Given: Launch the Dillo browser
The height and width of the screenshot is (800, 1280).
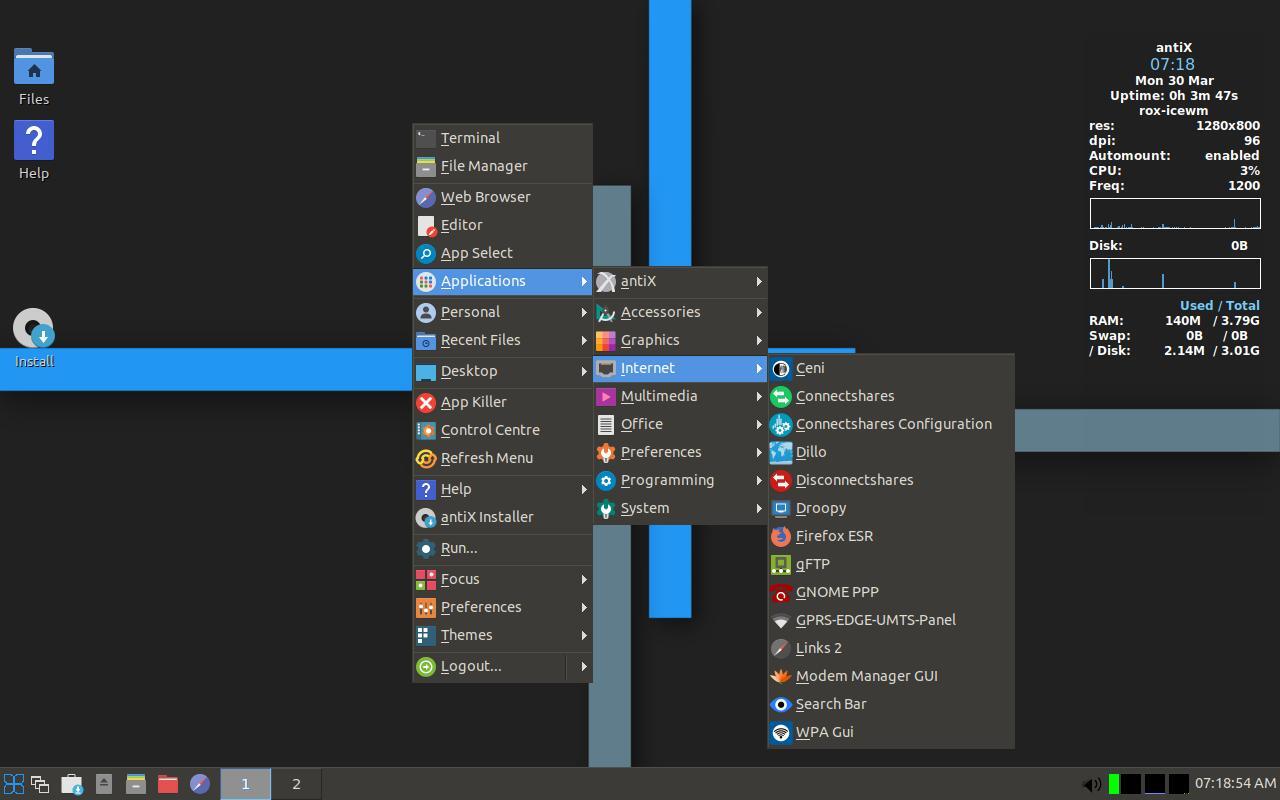Looking at the screenshot, I should point(891,452).
